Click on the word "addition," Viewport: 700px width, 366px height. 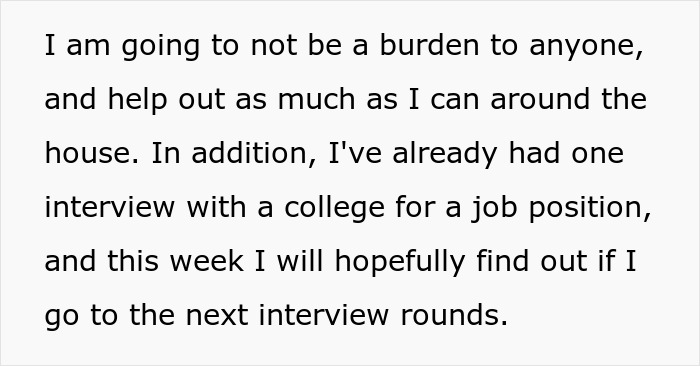(254, 153)
